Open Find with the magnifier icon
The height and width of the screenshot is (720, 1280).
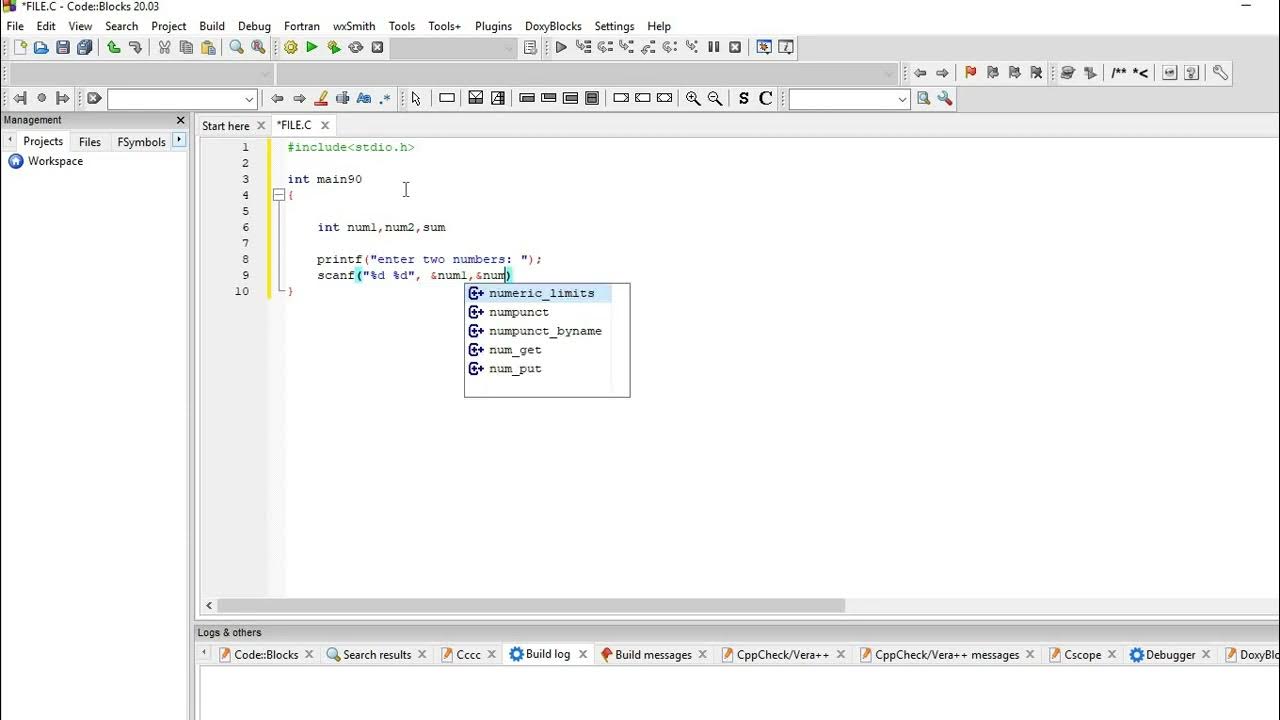(236, 47)
